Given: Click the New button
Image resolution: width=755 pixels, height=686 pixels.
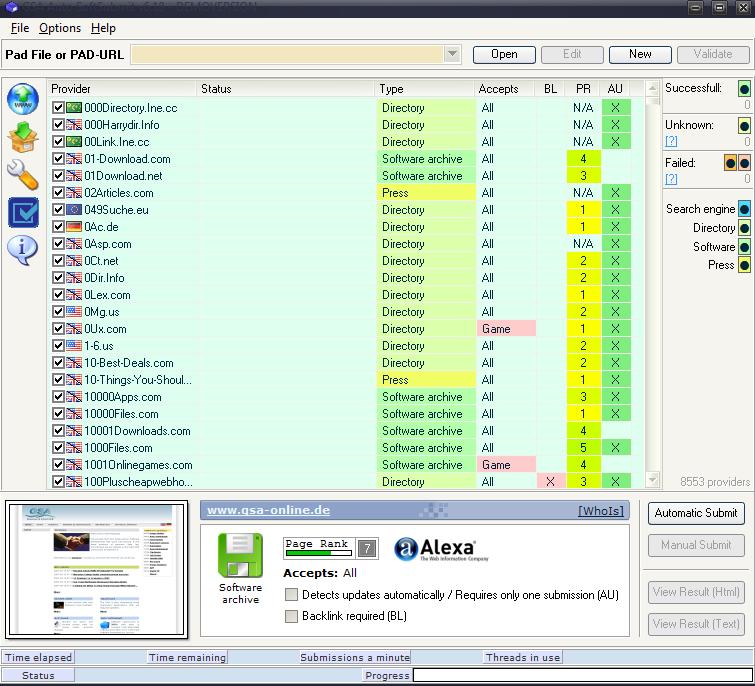Looking at the screenshot, I should coord(640,54).
